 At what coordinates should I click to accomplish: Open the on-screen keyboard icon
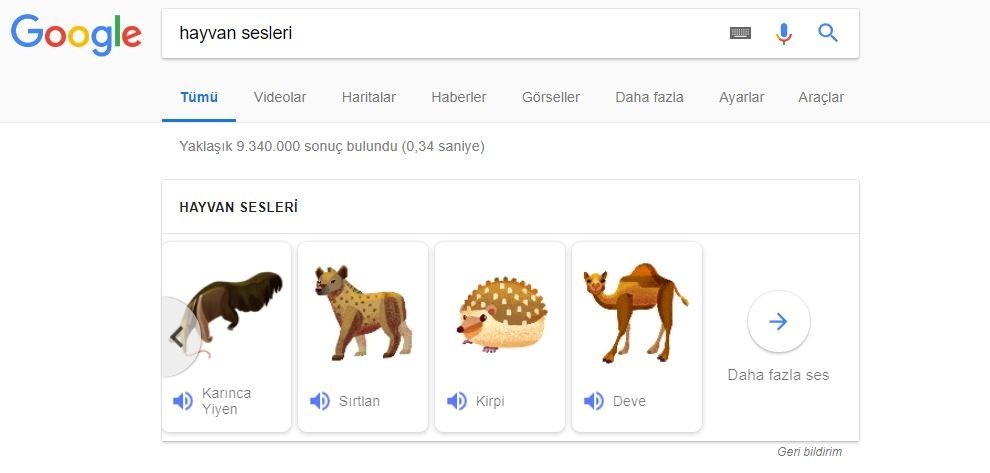click(x=740, y=33)
